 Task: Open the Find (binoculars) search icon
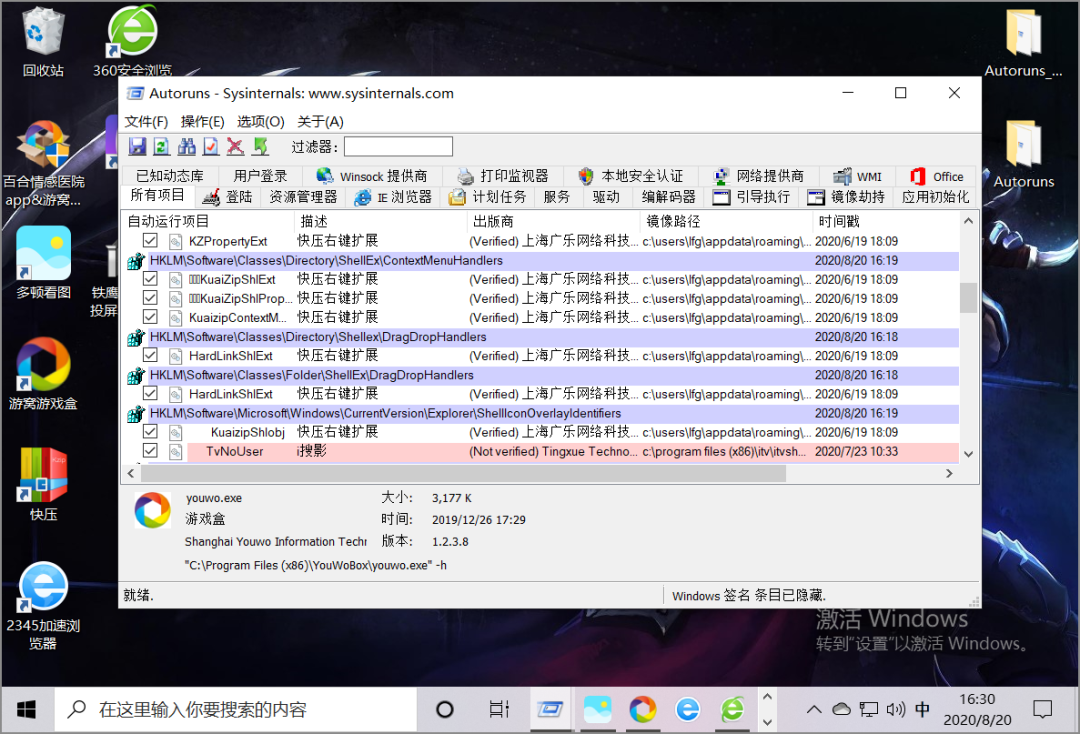pyautogui.click(x=186, y=146)
